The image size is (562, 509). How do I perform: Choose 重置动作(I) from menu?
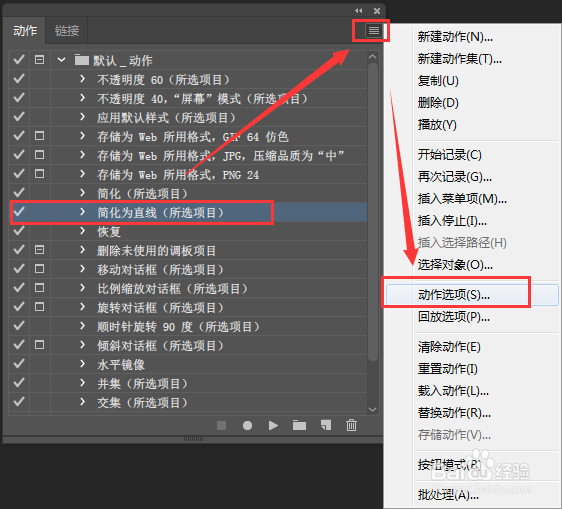(448, 369)
